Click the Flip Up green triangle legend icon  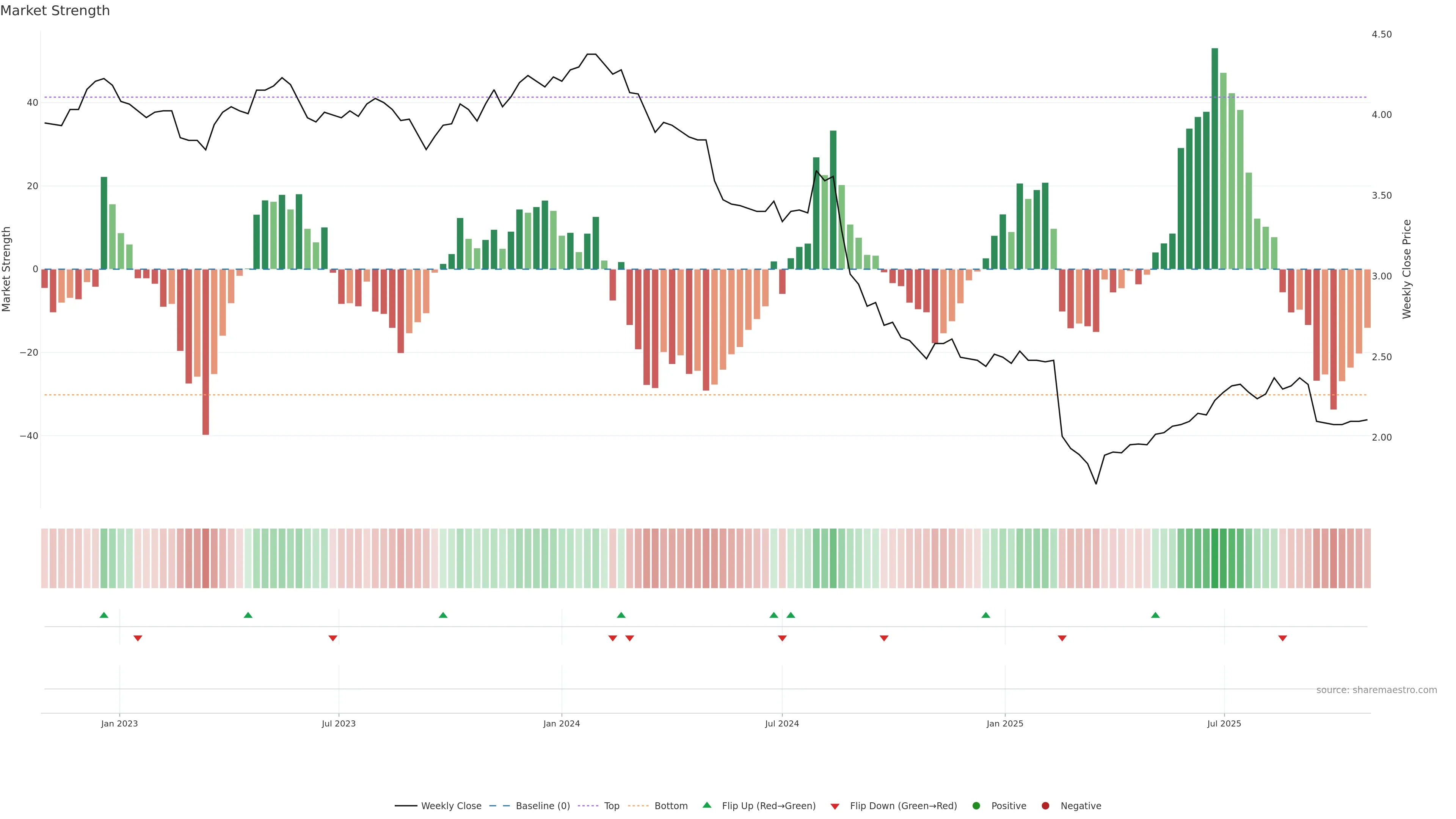point(706,805)
